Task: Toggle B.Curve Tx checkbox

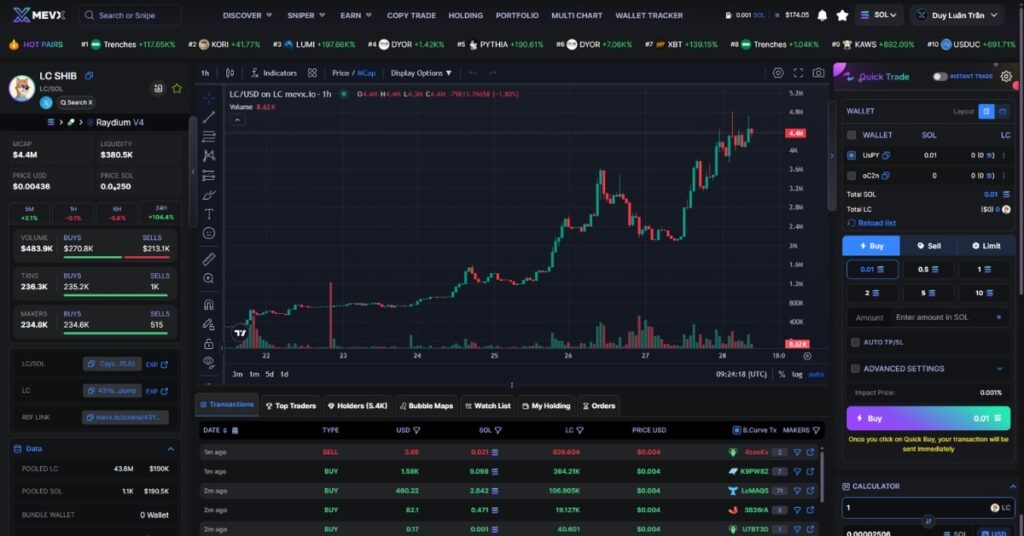Action: [x=737, y=430]
